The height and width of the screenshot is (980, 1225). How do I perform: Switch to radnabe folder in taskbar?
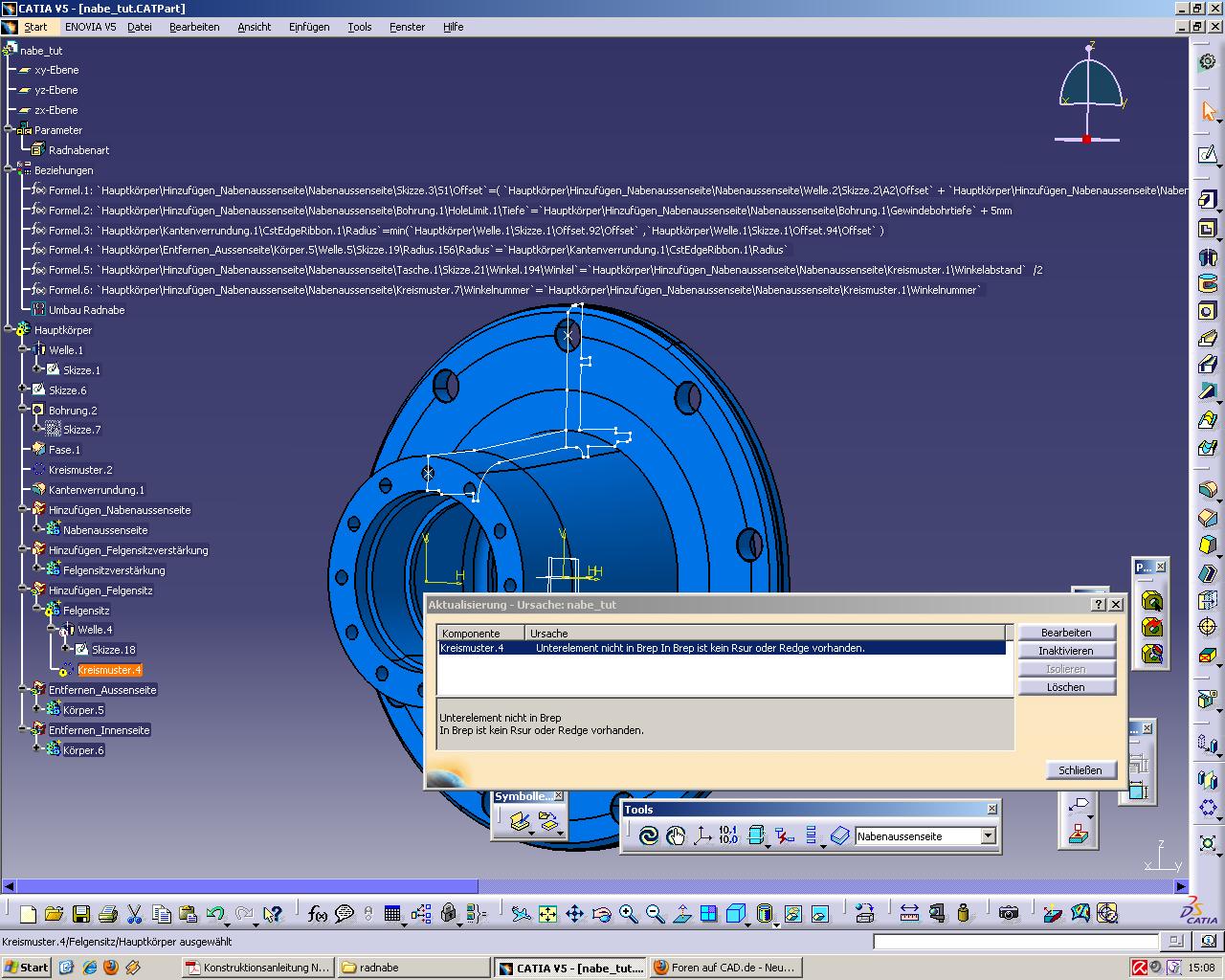[414, 968]
